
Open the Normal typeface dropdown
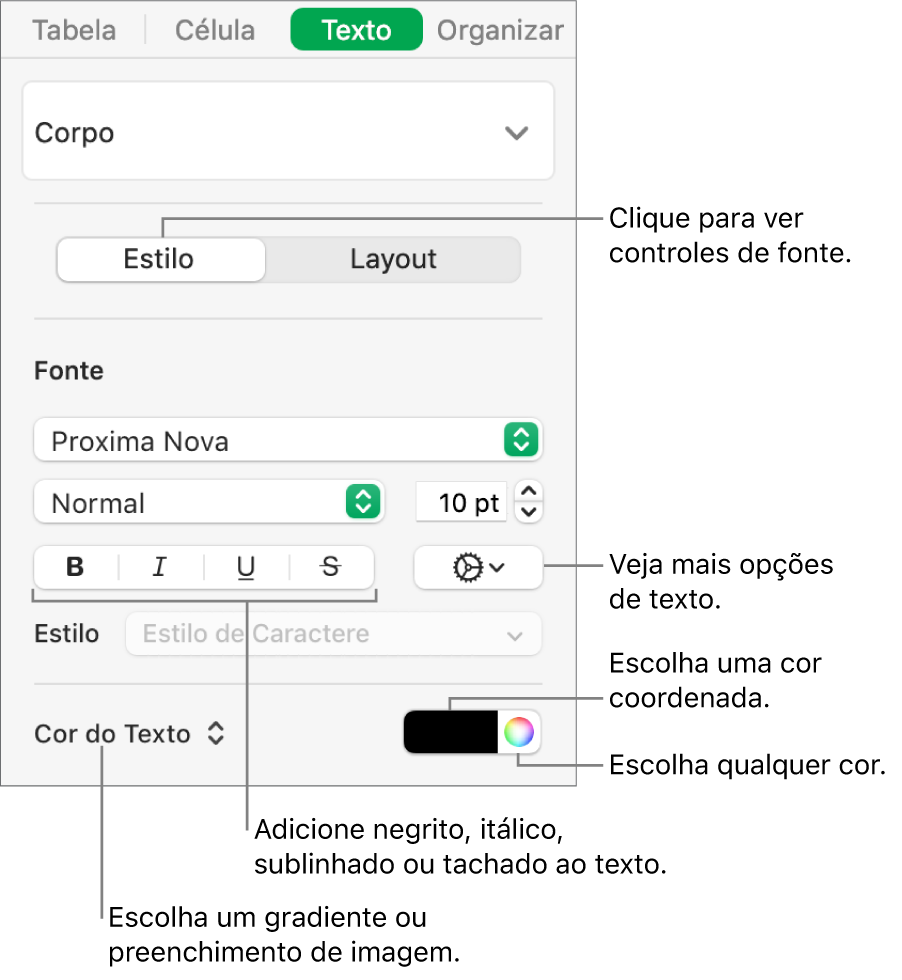click(x=209, y=502)
